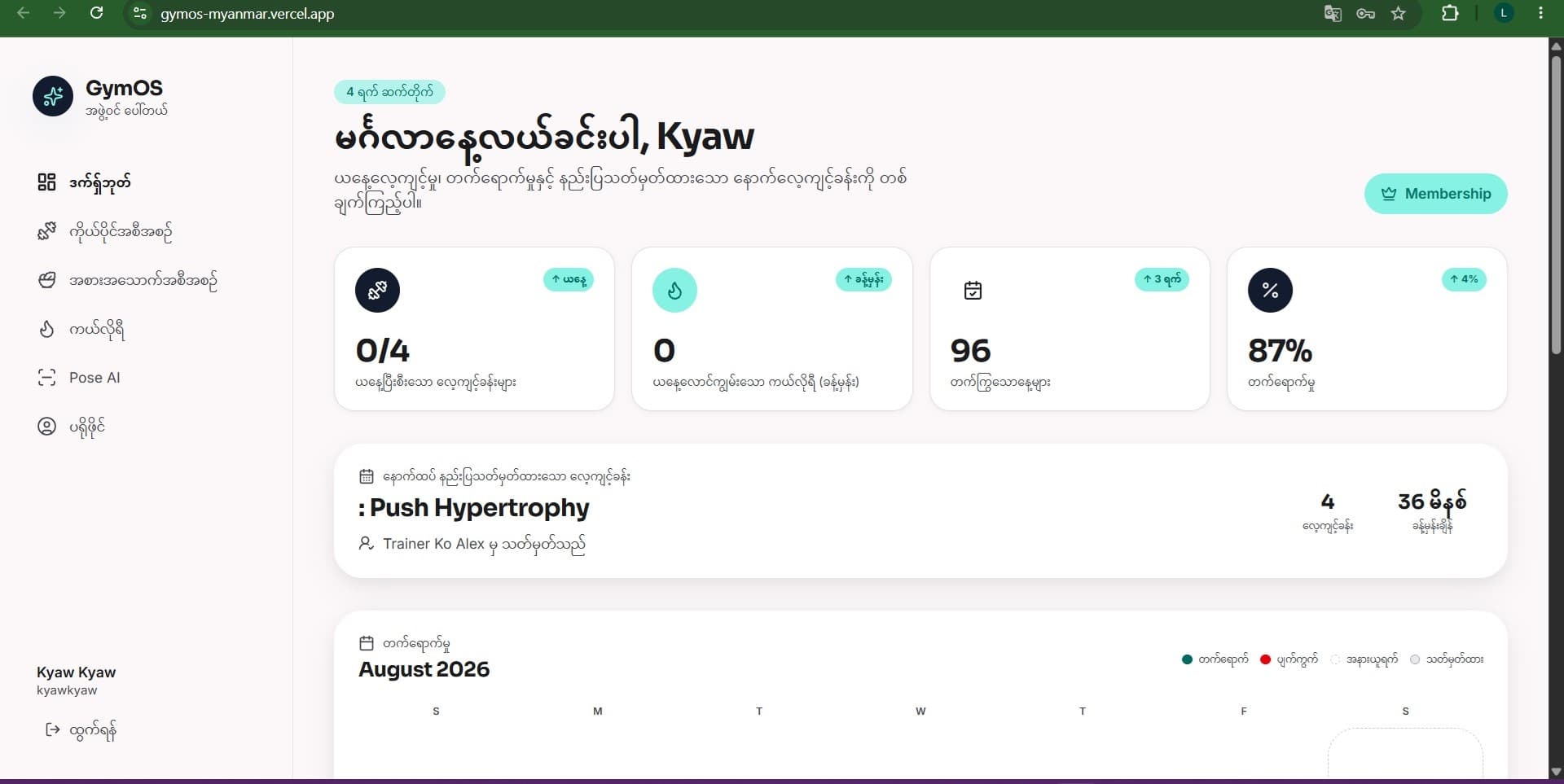Click the 36 minutes duration value

1432,501
